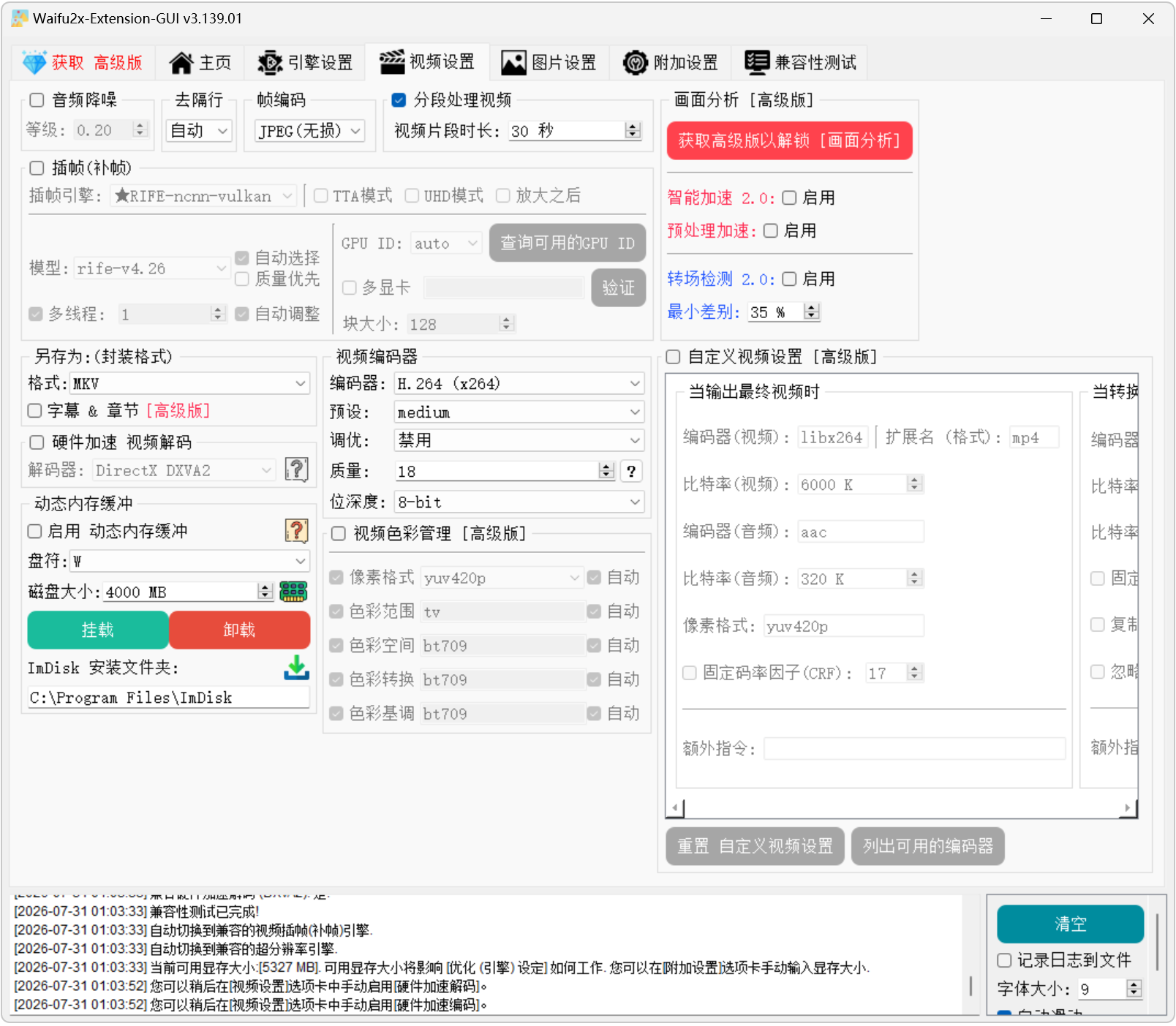Click the 字体大小 spinner arrows
This screenshot has width=1176, height=1026.
tap(1134, 989)
